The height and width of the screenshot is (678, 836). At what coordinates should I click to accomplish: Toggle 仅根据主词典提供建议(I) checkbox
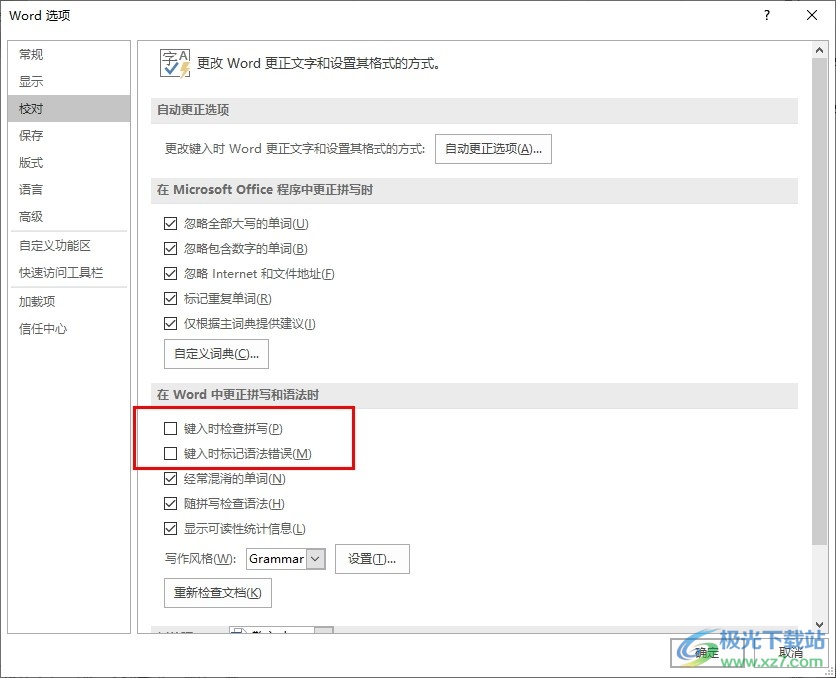(x=171, y=324)
